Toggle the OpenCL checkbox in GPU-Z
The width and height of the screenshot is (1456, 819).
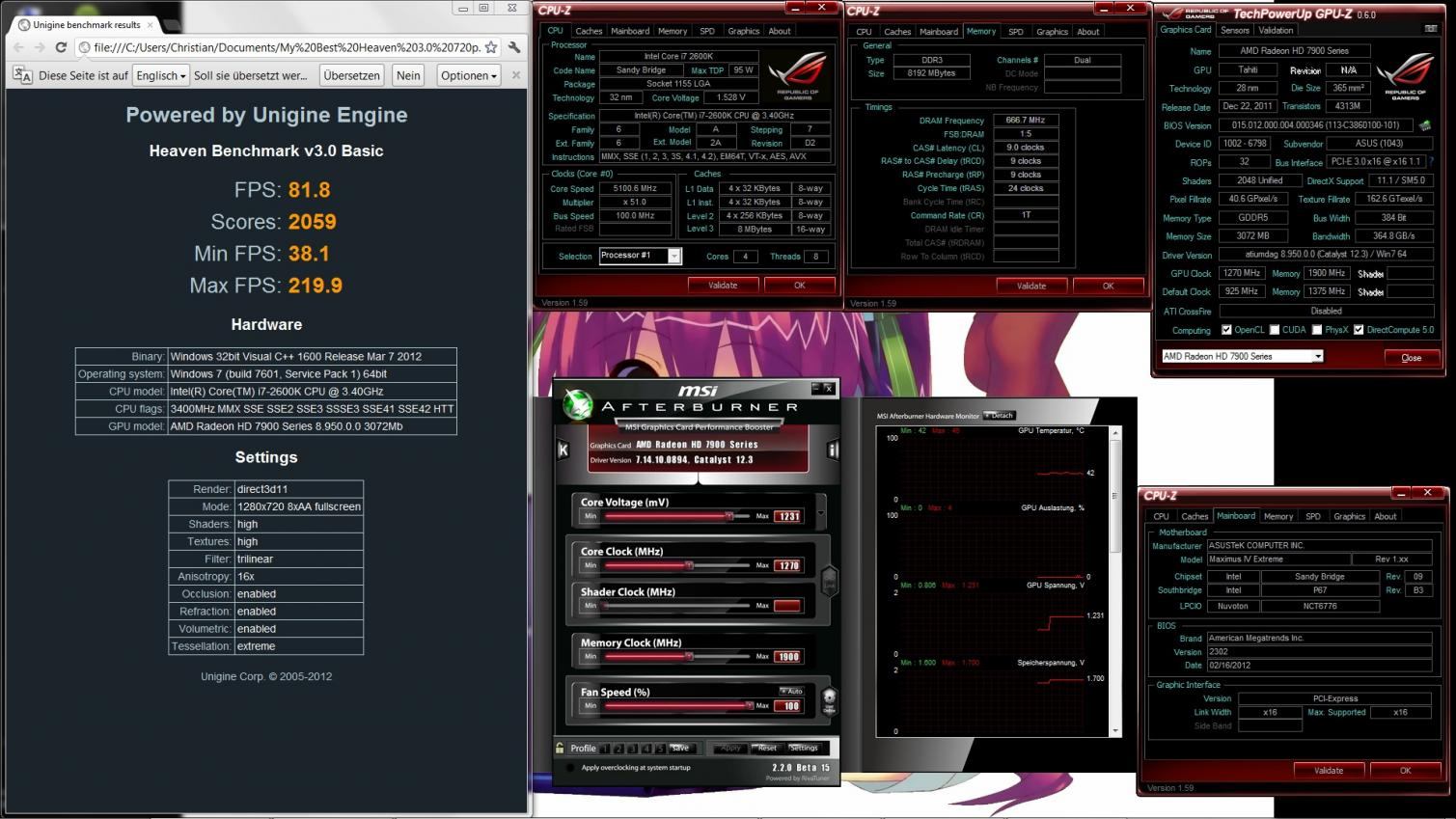pyautogui.click(x=1226, y=330)
